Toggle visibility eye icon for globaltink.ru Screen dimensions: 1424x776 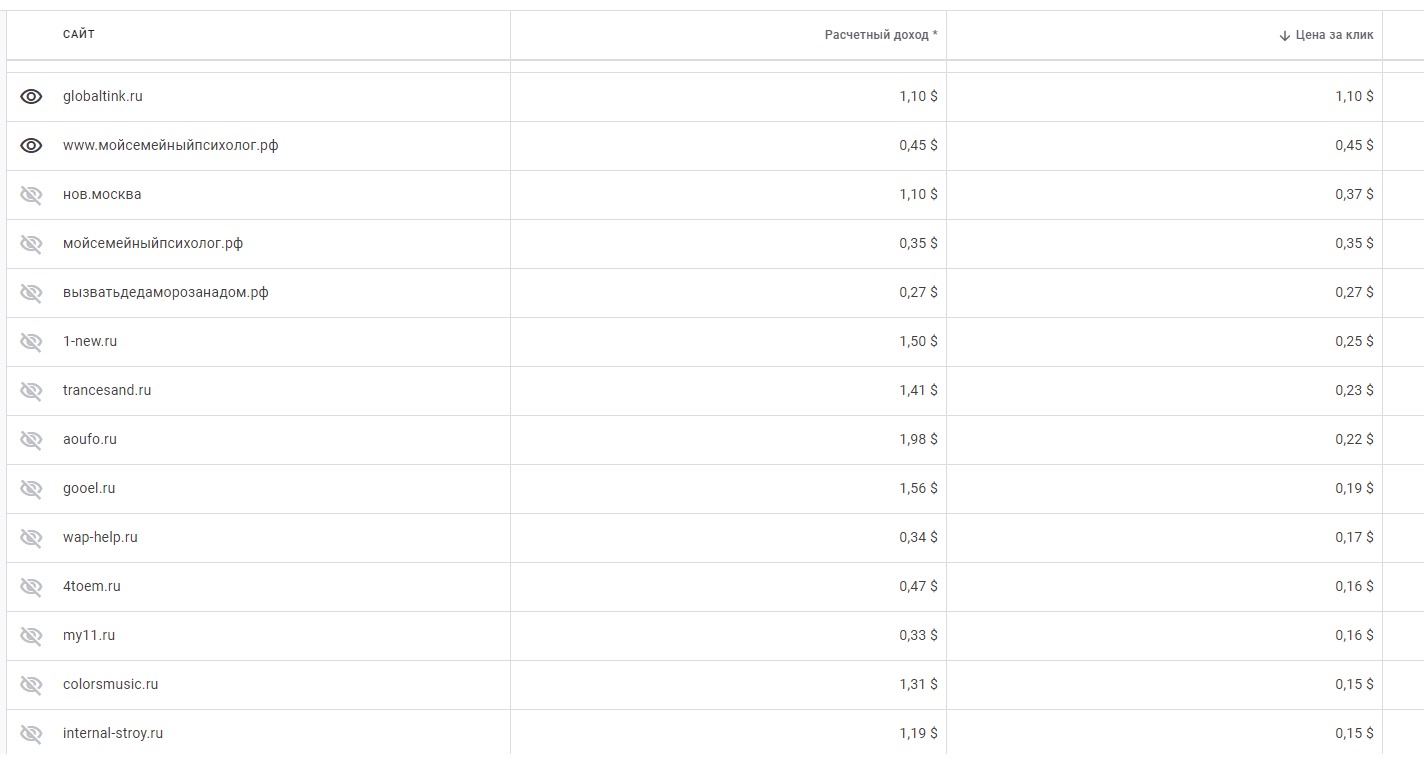point(31,97)
